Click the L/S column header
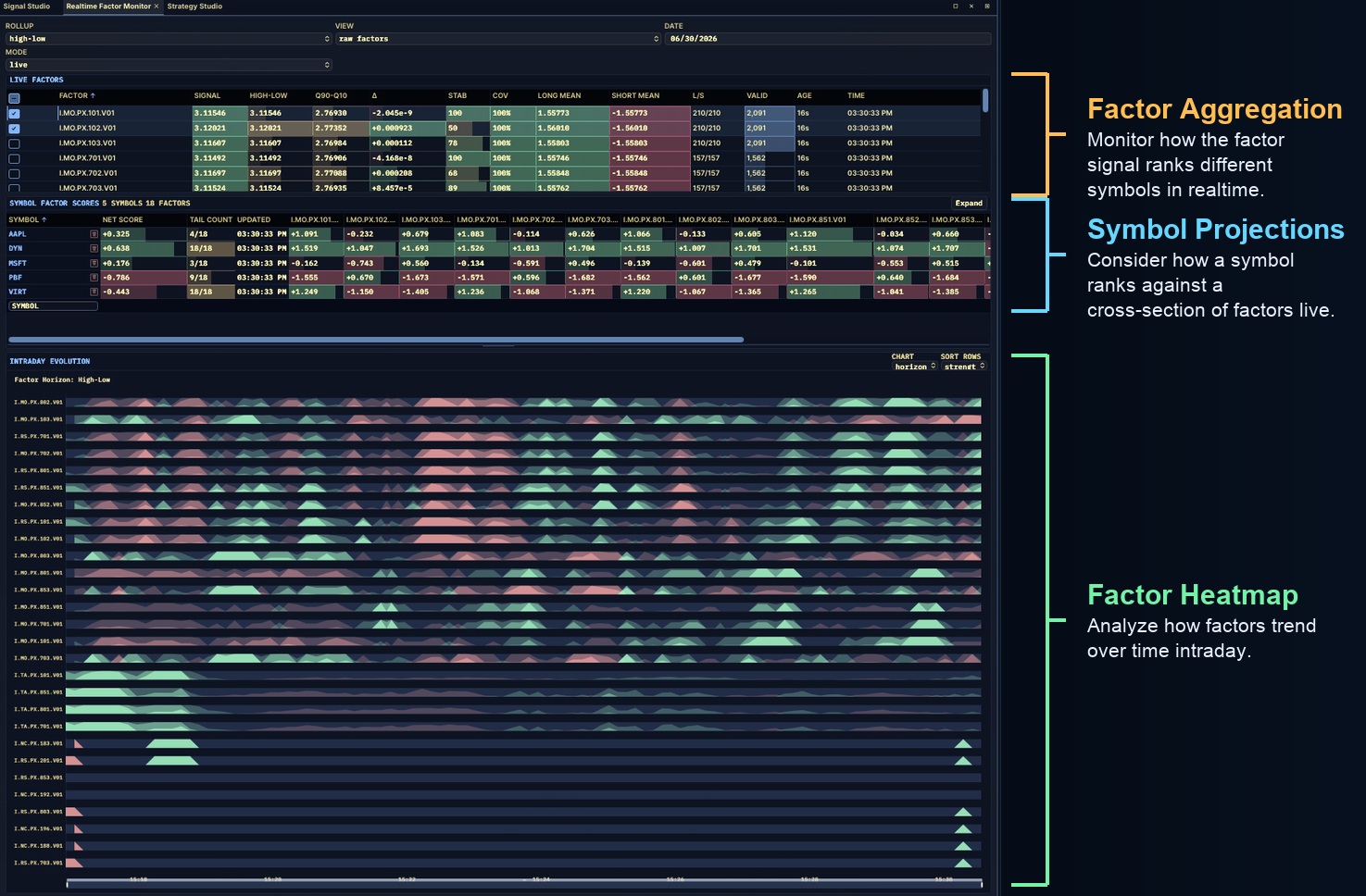The height and width of the screenshot is (896, 1366). point(698,95)
